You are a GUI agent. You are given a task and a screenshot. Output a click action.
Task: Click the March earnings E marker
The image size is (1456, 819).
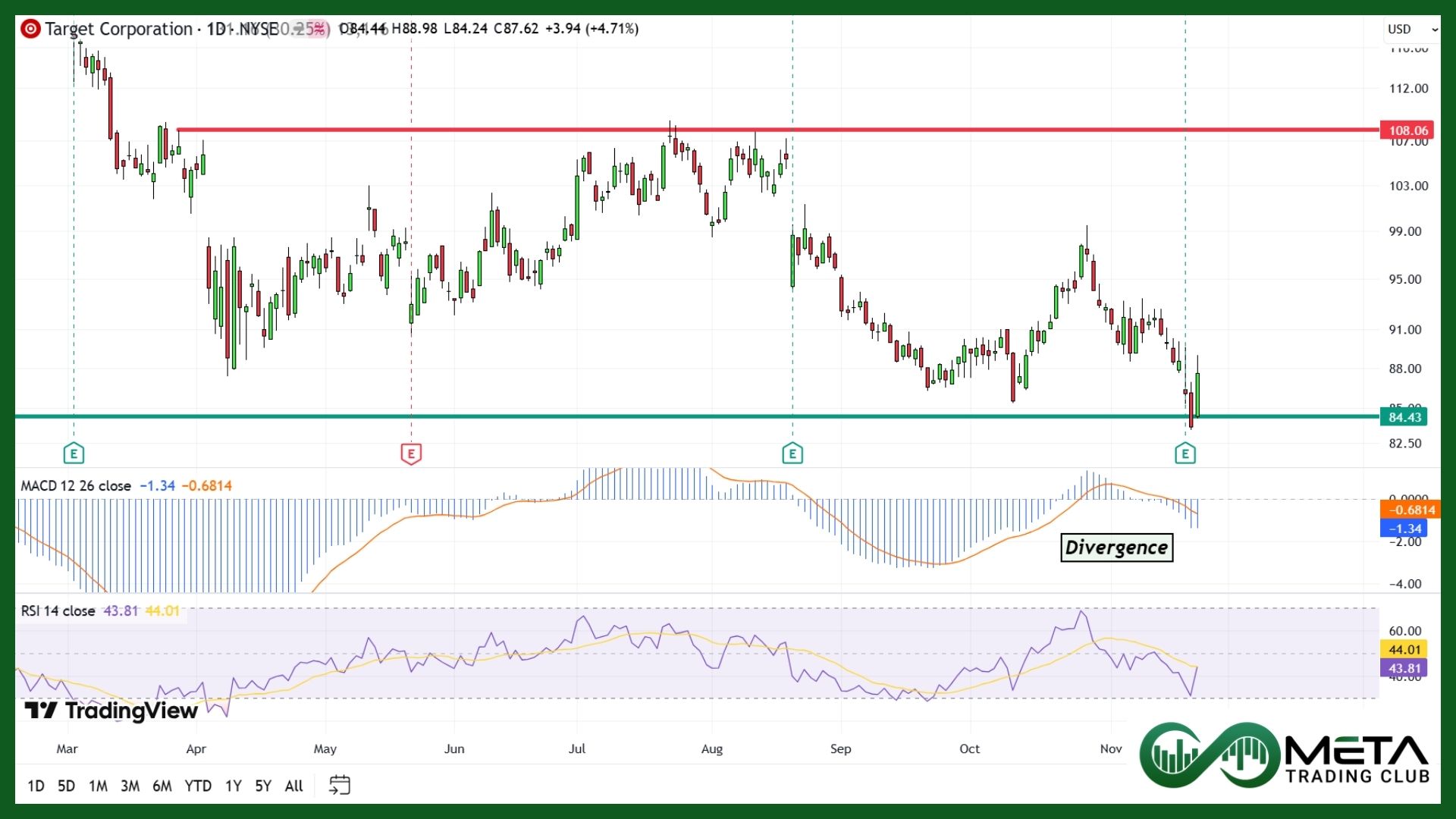74,454
